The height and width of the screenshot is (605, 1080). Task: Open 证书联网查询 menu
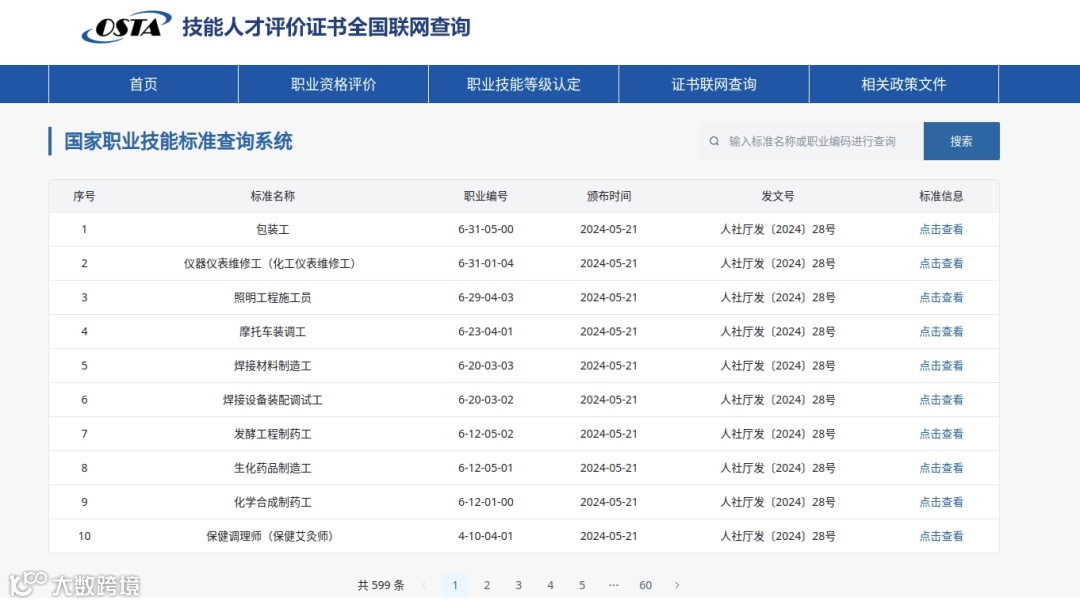tap(714, 84)
